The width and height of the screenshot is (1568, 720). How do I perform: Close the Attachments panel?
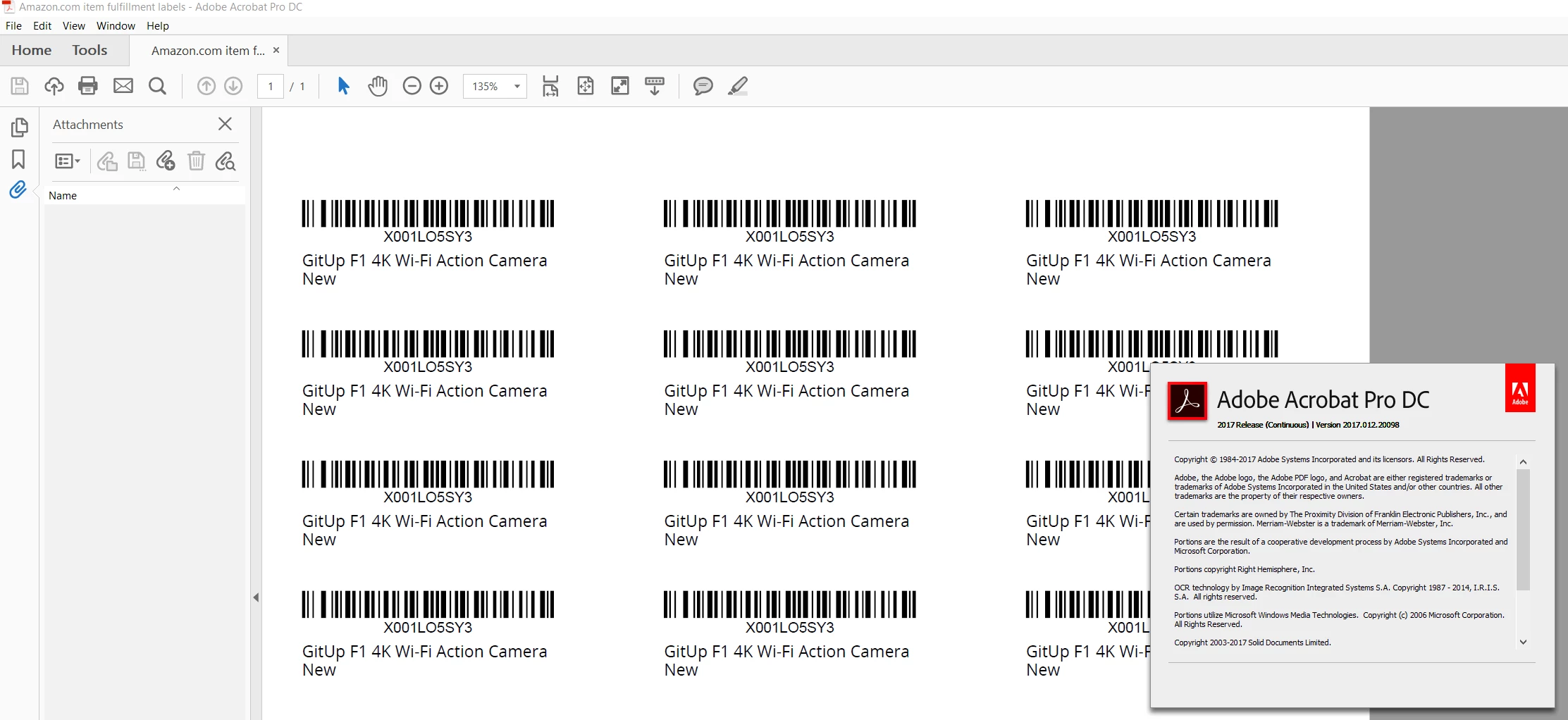[x=225, y=124]
